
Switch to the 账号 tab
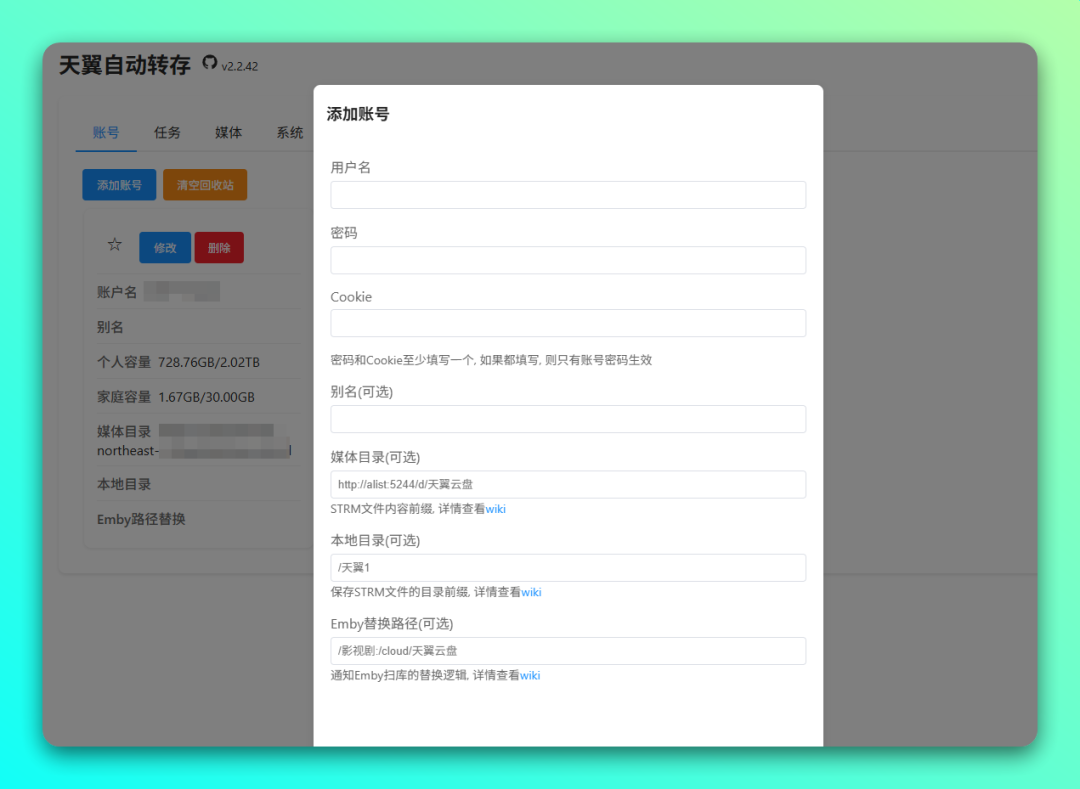pyautogui.click(x=106, y=132)
